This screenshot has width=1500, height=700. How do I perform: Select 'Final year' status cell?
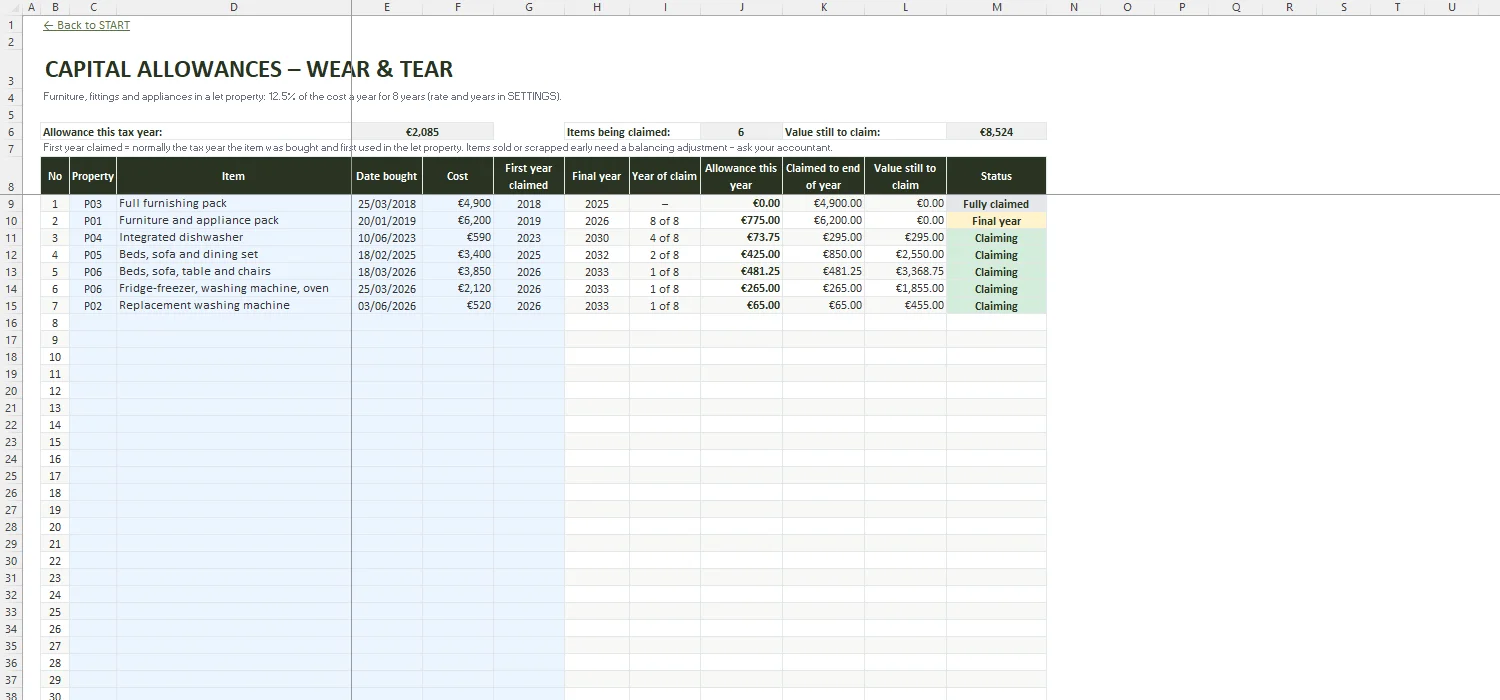pyautogui.click(x=996, y=221)
